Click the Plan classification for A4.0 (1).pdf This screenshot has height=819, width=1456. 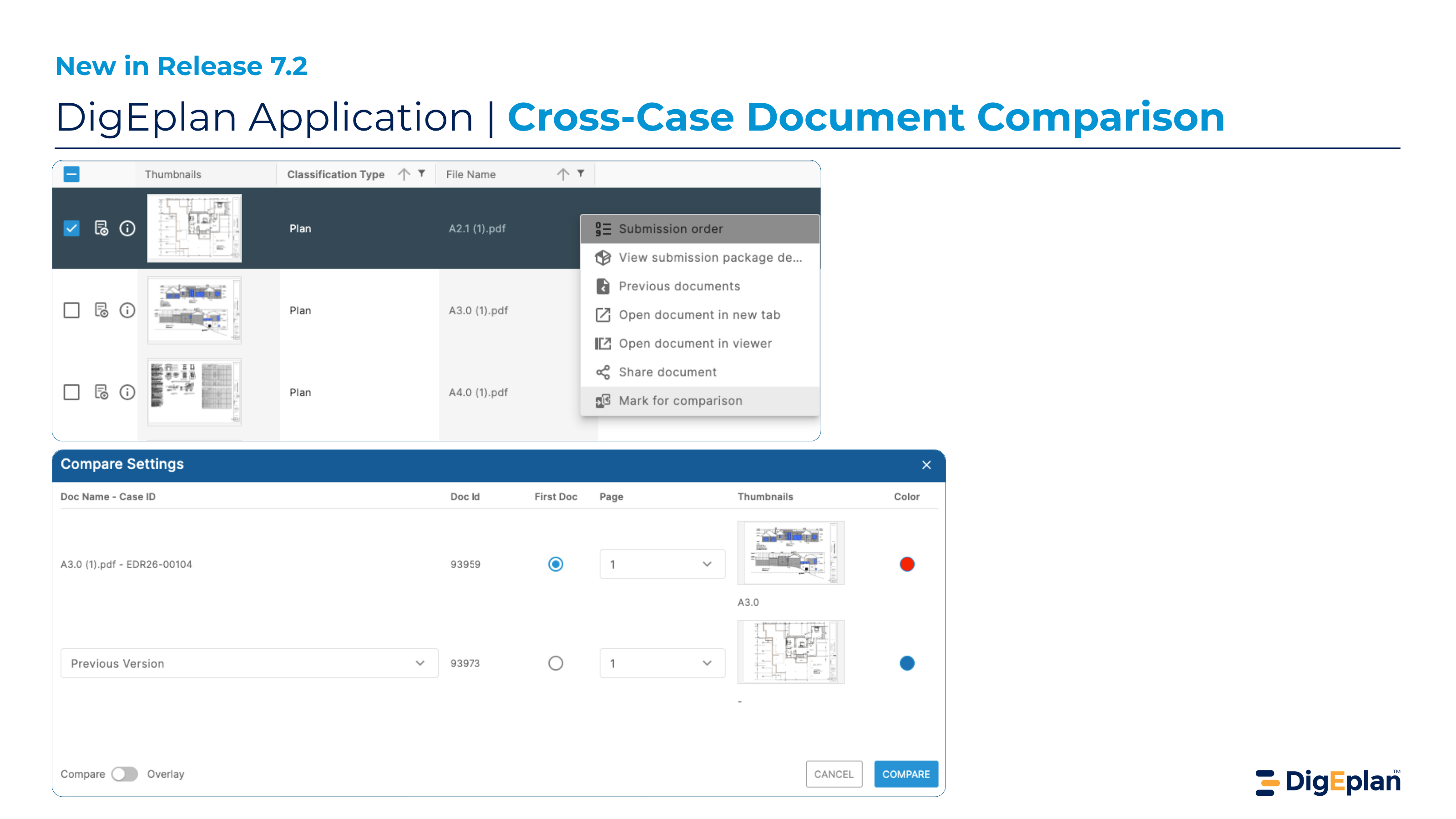click(x=300, y=393)
